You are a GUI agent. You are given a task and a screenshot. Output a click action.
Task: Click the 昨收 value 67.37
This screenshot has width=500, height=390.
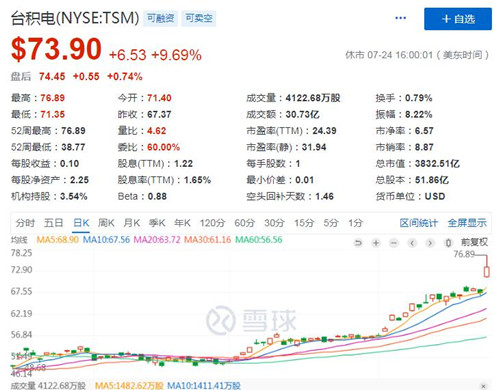(x=159, y=114)
